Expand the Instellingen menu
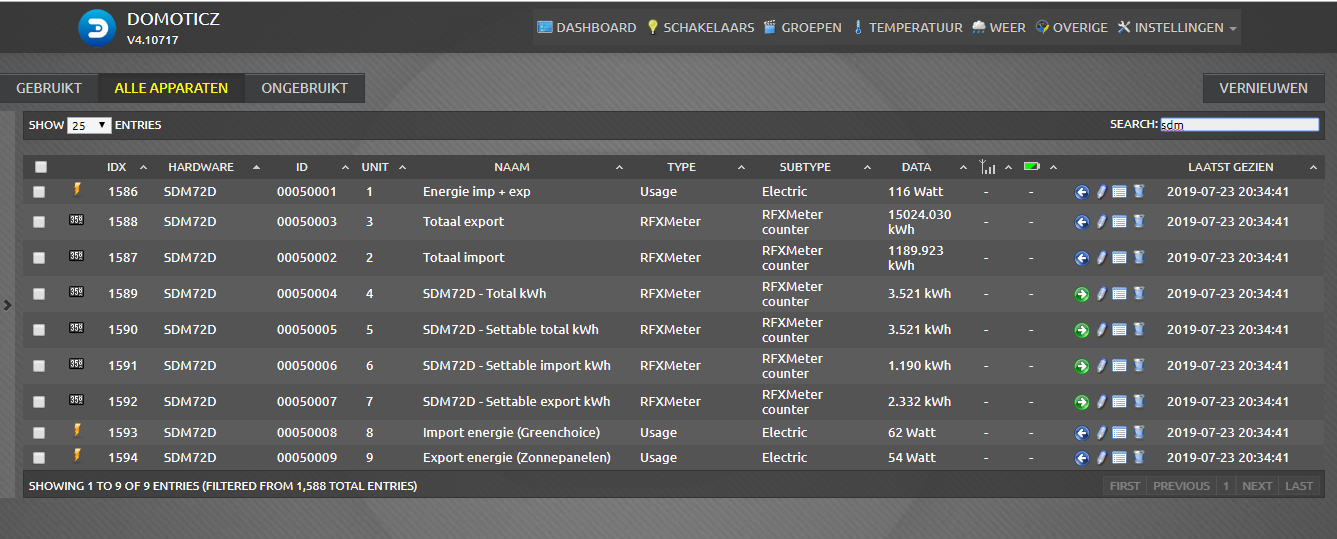Viewport: 1337px width, 539px height. pos(1177,28)
